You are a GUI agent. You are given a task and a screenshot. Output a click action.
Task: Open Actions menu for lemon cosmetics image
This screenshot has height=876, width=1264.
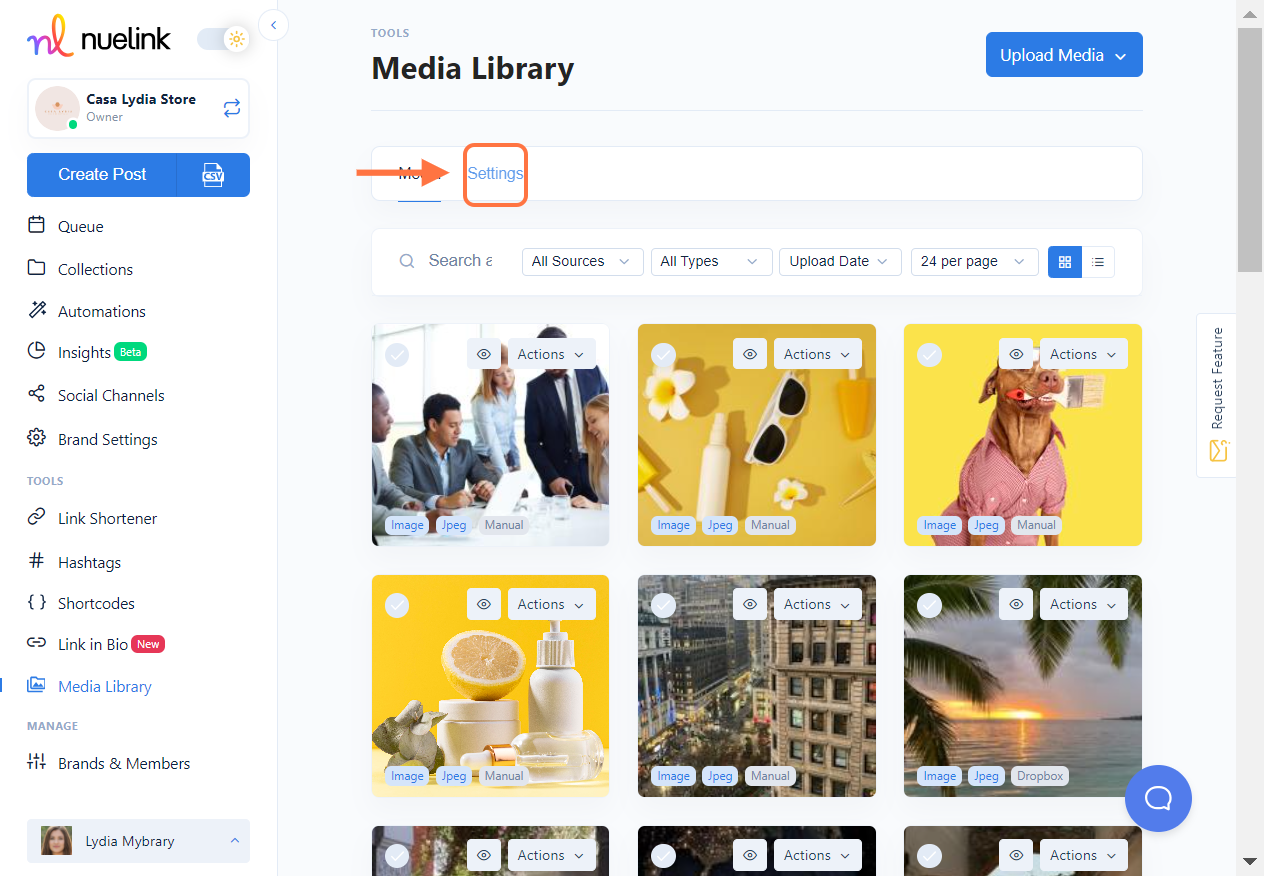[552, 604]
